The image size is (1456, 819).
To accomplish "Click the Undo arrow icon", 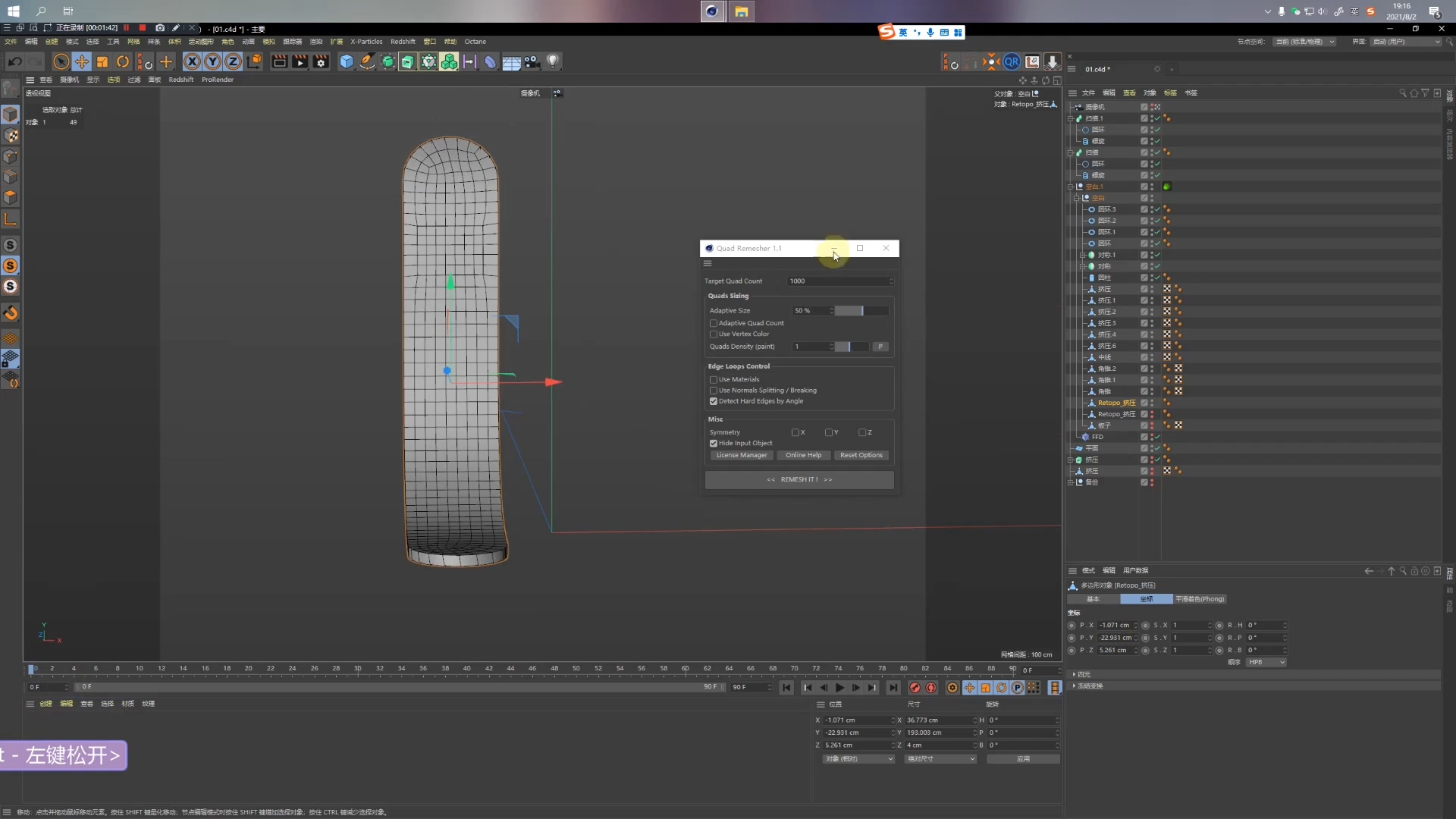I will (15, 62).
